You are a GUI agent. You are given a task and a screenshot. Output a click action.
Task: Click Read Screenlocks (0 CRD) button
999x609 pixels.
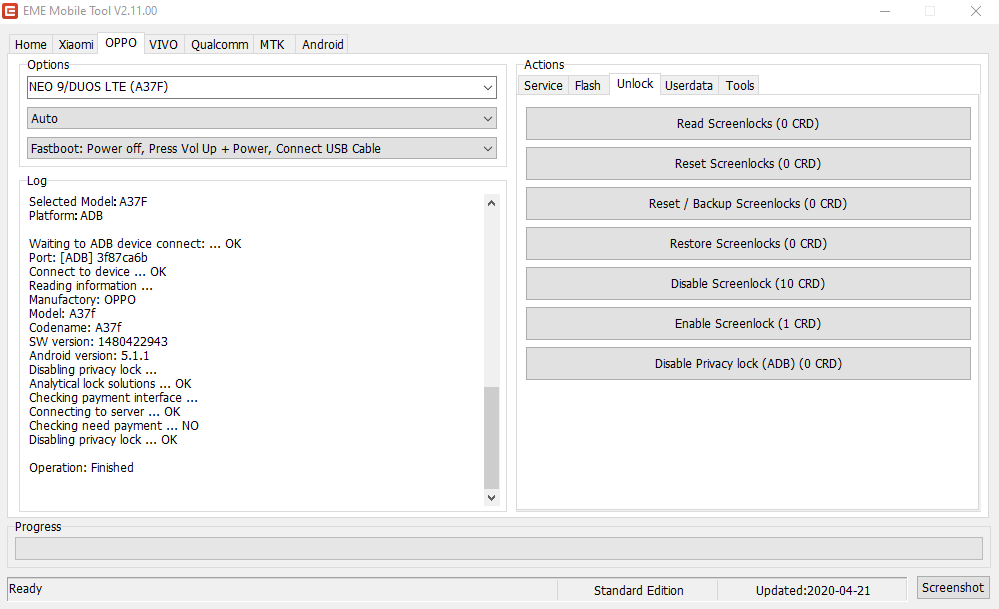748,124
